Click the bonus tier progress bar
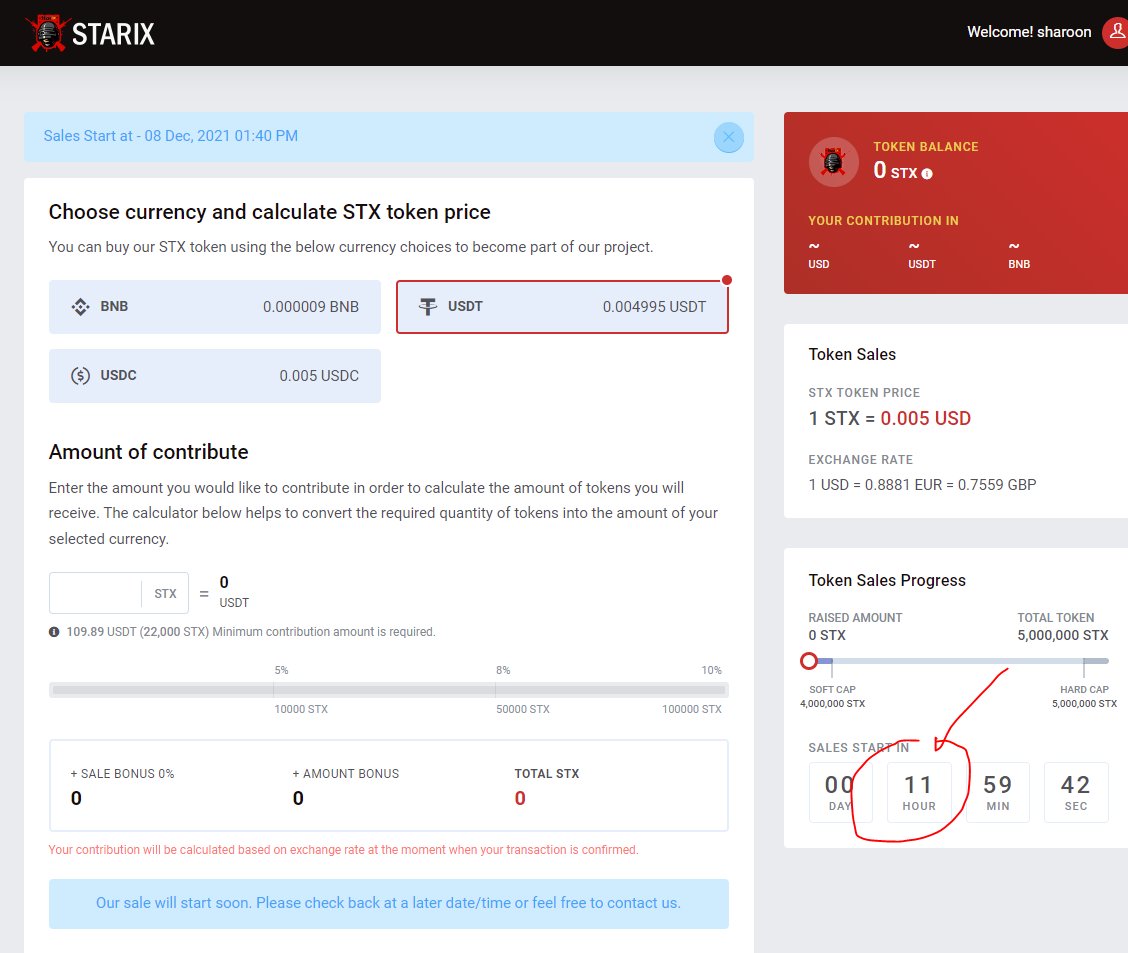This screenshot has height=953, width=1128. 388,690
